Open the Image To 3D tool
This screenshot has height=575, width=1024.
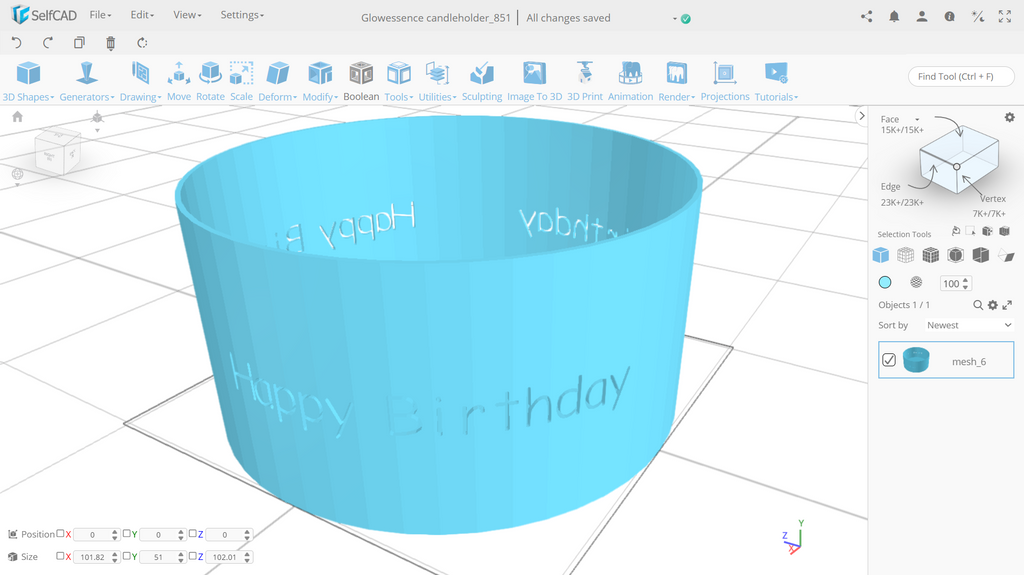click(534, 81)
